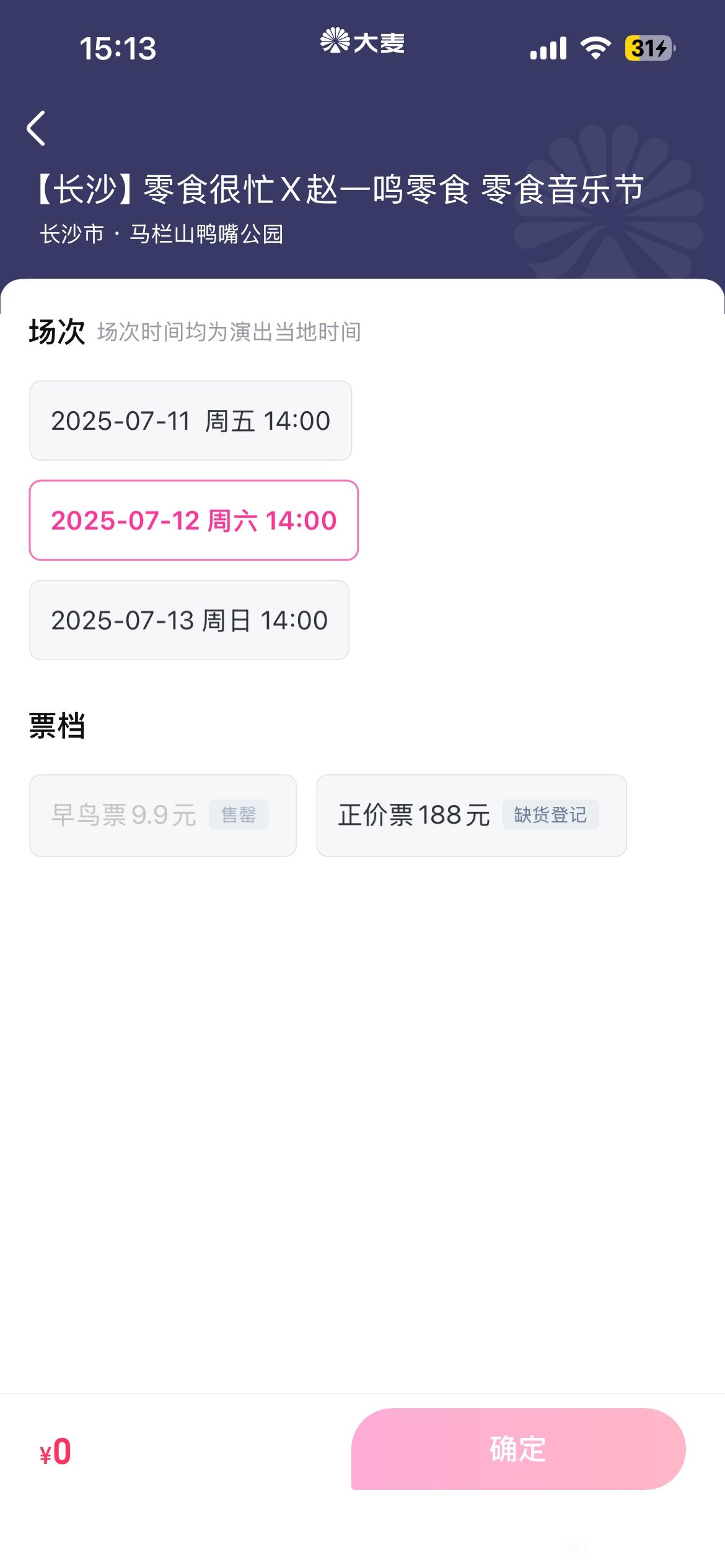Choose the 早鸟票 9.9元 ticket tier
The height and width of the screenshot is (1568, 725).
point(163,815)
